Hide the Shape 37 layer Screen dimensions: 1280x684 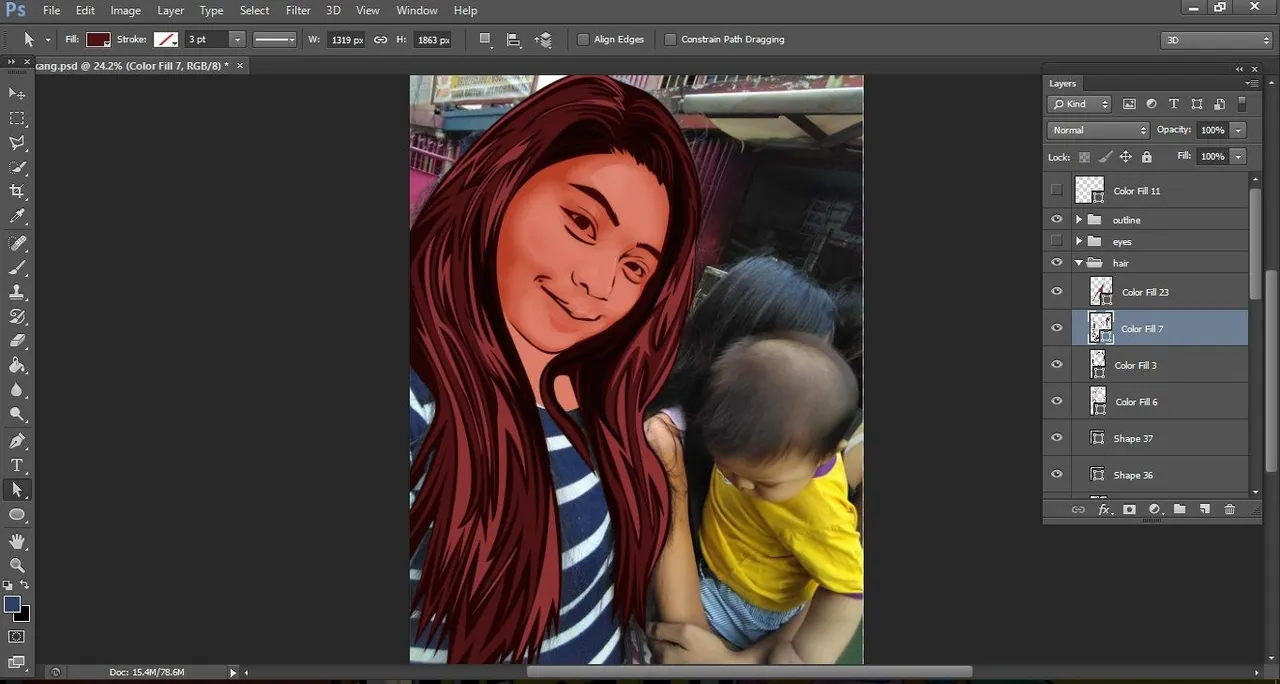point(1056,438)
